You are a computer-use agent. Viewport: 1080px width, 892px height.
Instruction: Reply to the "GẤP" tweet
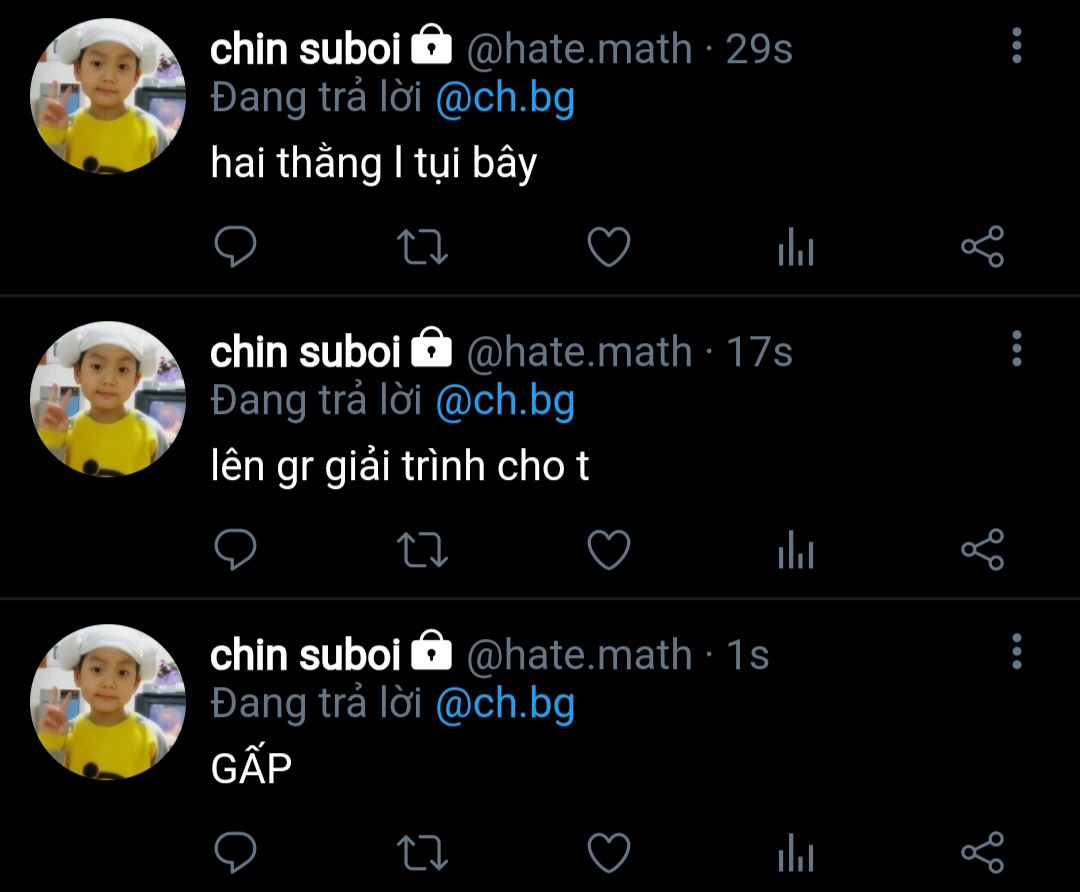coord(235,852)
